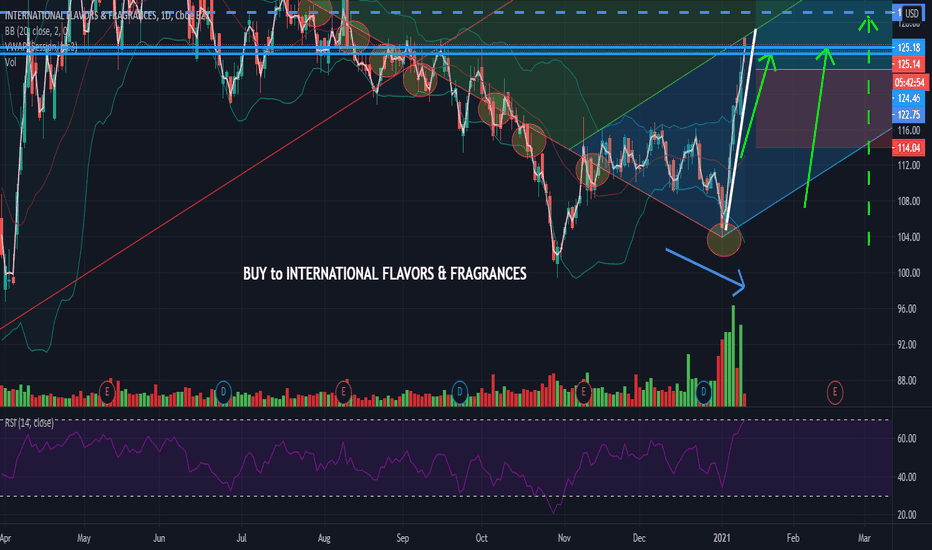The height and width of the screenshot is (550, 932).
Task: Open the earnings E marker in August
Action: pyautogui.click(x=343, y=392)
